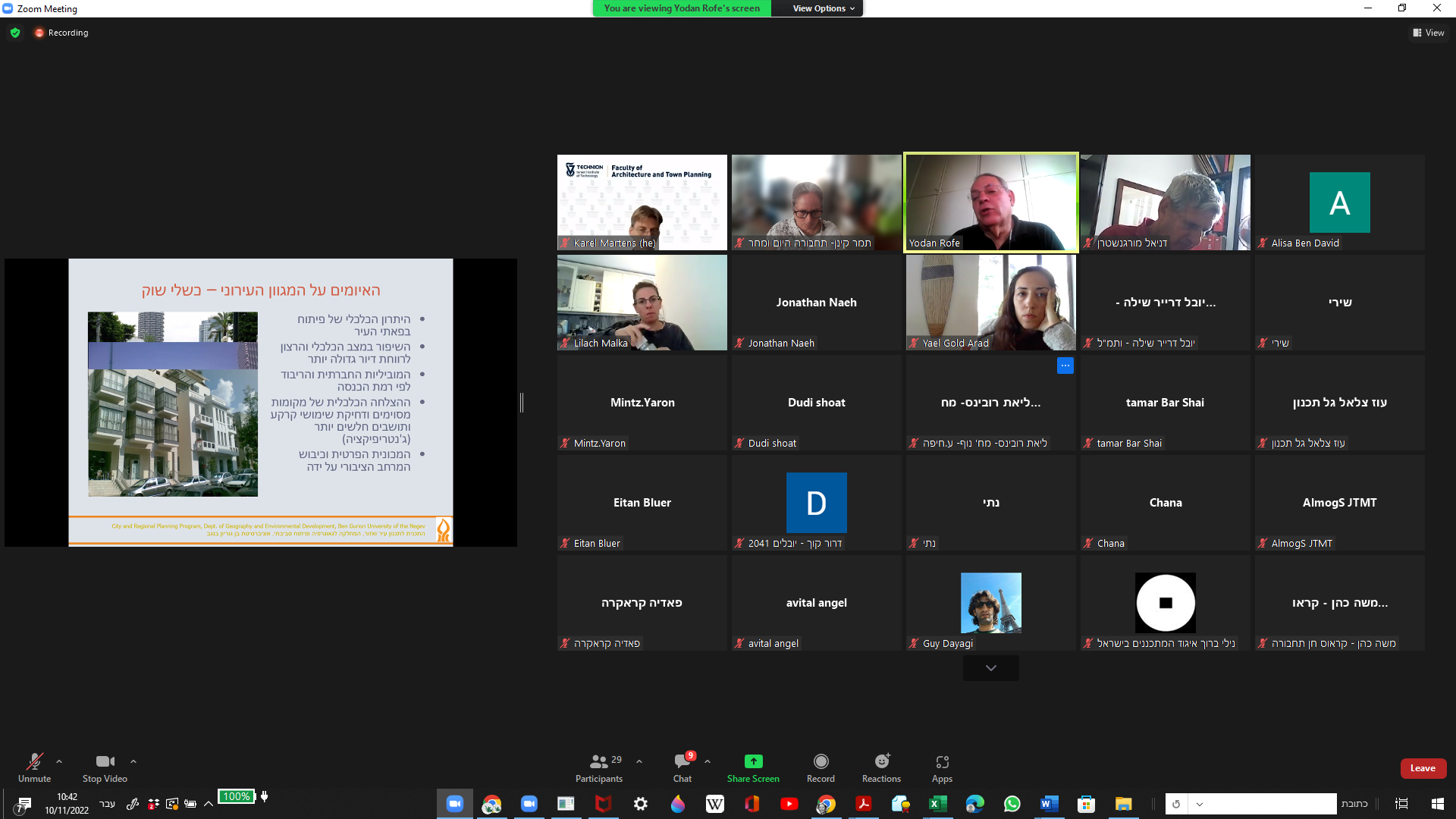Viewport: 1456px width, 819px height.
Task: Select AlmogS JTMT participant tile
Action: point(1340,503)
